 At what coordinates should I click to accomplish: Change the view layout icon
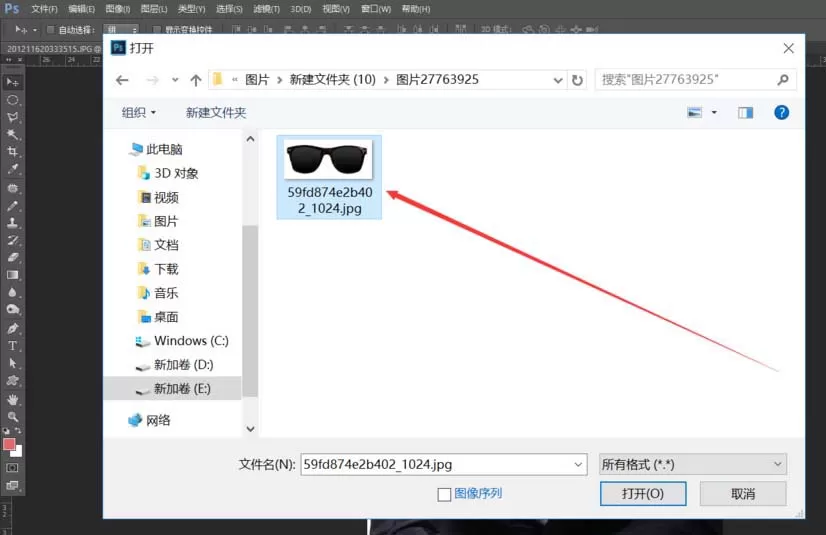coord(695,113)
